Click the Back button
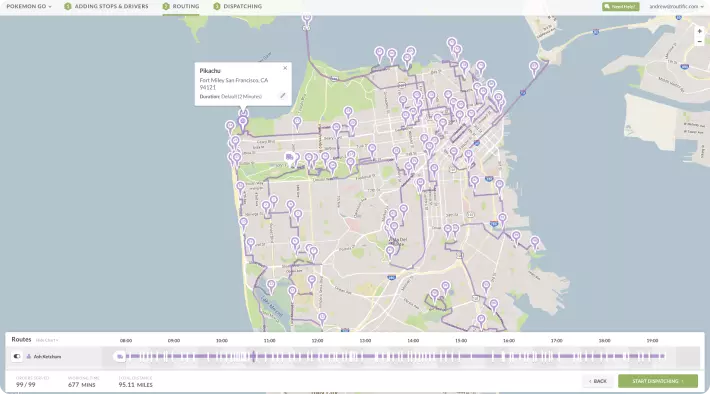This screenshot has height=394, width=710. coord(598,381)
